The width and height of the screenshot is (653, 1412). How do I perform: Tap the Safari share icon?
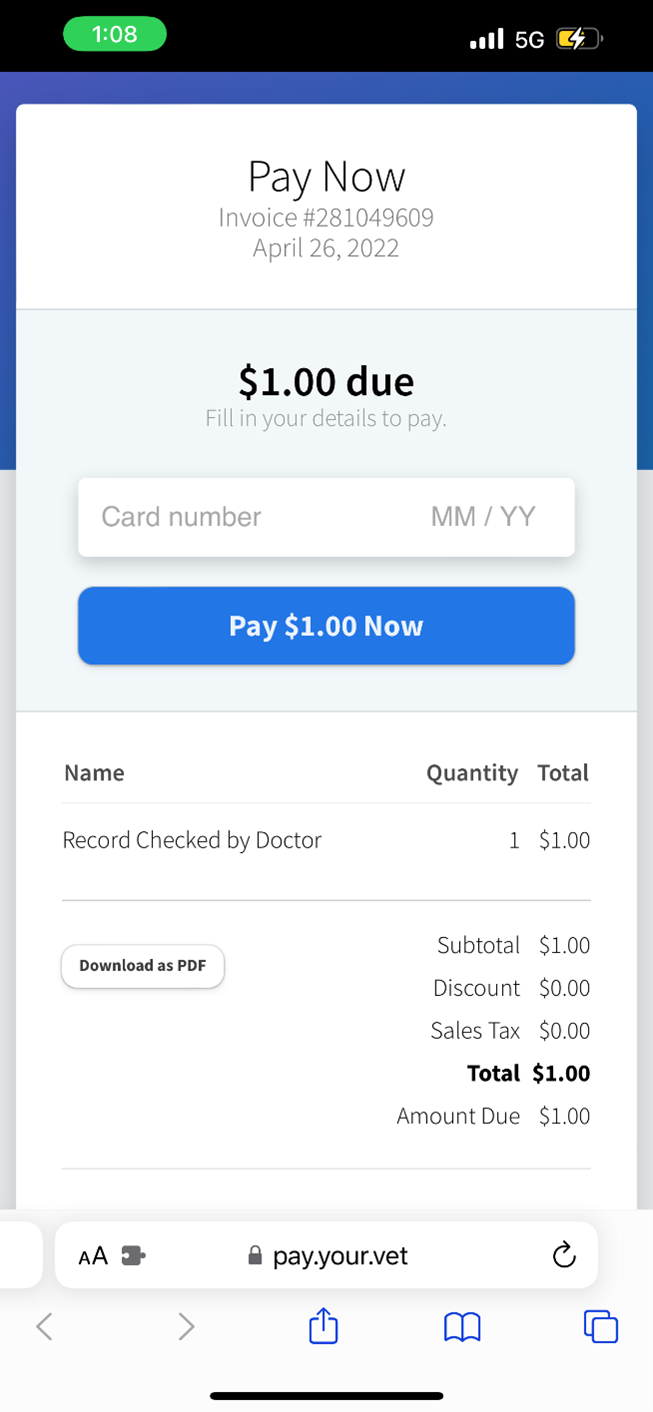coord(323,1326)
